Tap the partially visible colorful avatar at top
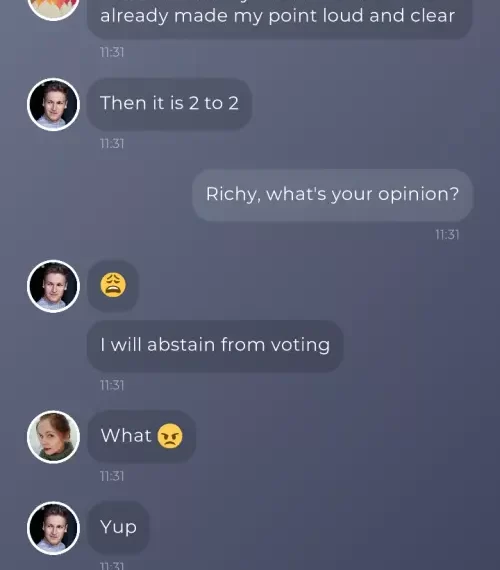 pos(53,9)
